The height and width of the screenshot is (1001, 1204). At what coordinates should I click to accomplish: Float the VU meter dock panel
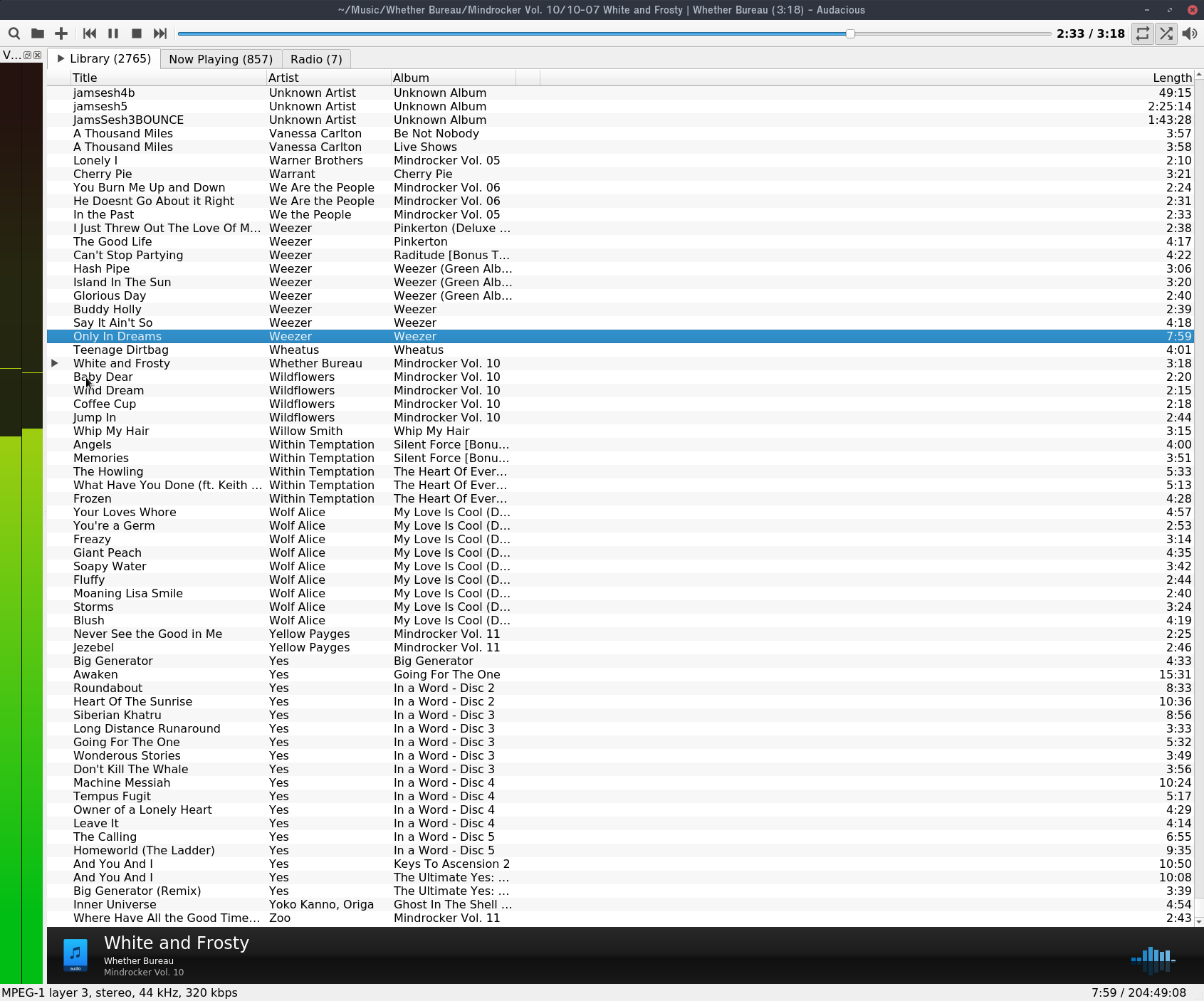click(x=28, y=55)
